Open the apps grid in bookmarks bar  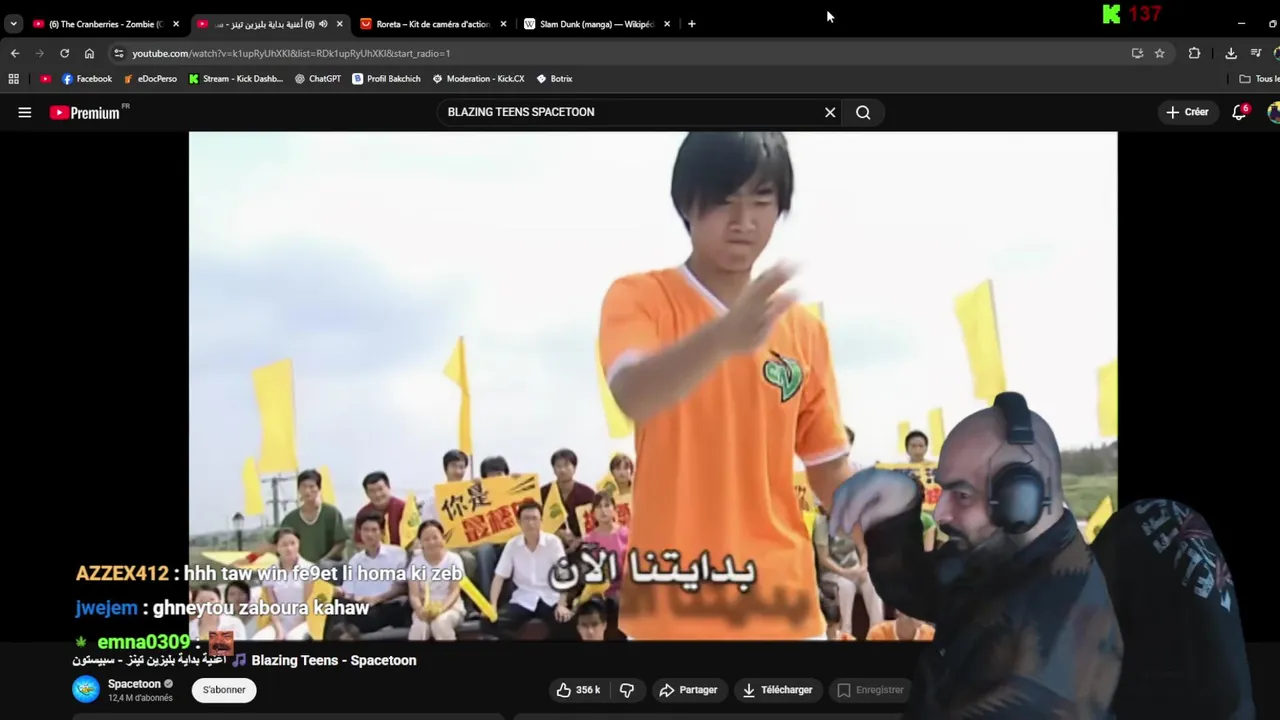coord(13,79)
